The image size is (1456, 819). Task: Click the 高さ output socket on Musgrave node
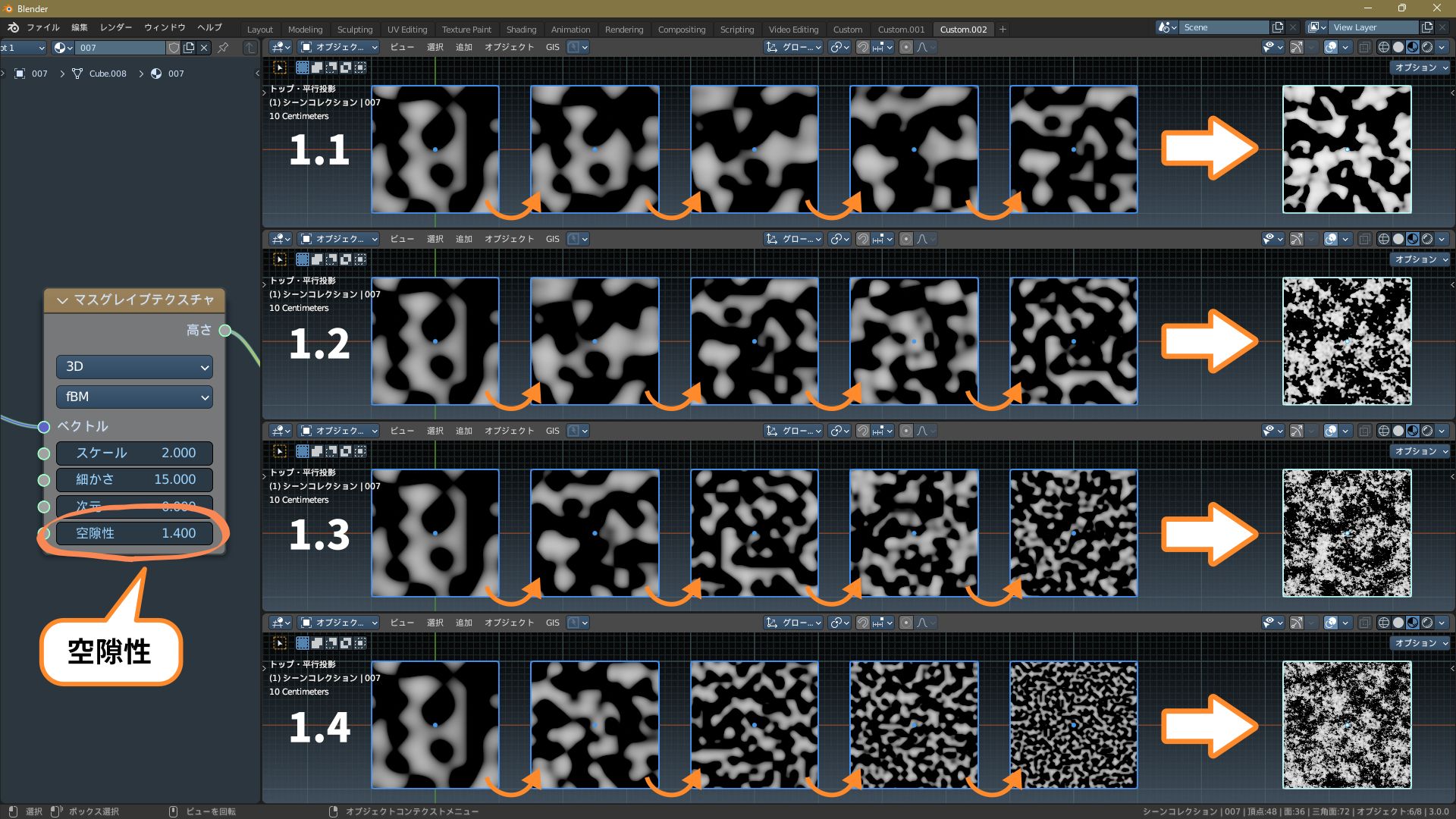[x=225, y=330]
